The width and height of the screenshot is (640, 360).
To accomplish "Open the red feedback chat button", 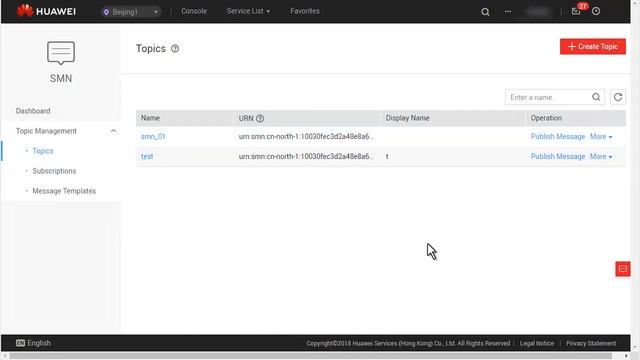I will pos(623,269).
